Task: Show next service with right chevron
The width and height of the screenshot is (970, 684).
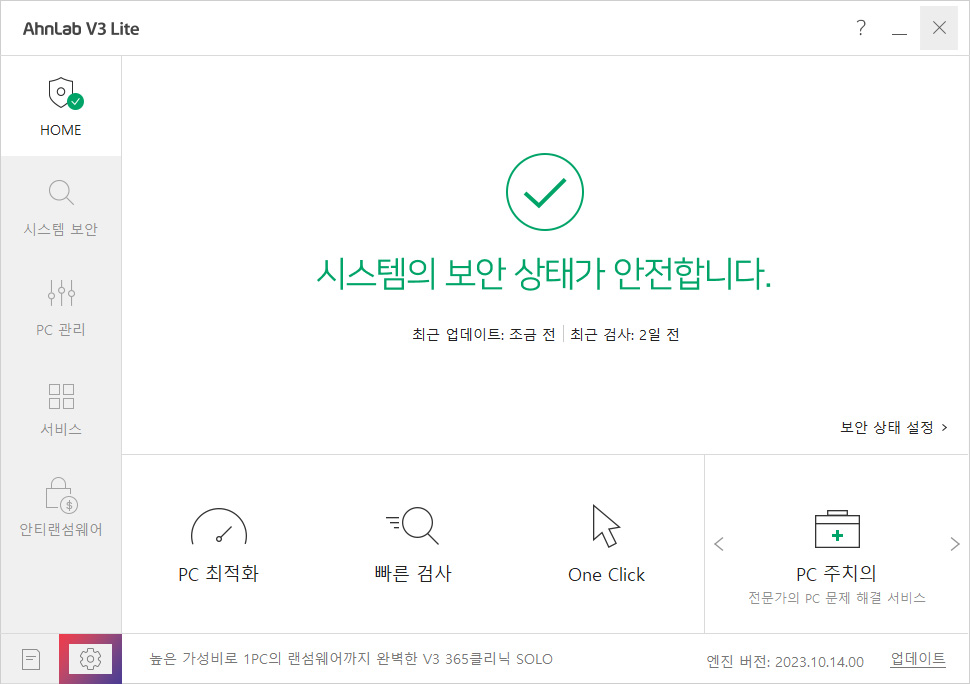Action: 955,544
